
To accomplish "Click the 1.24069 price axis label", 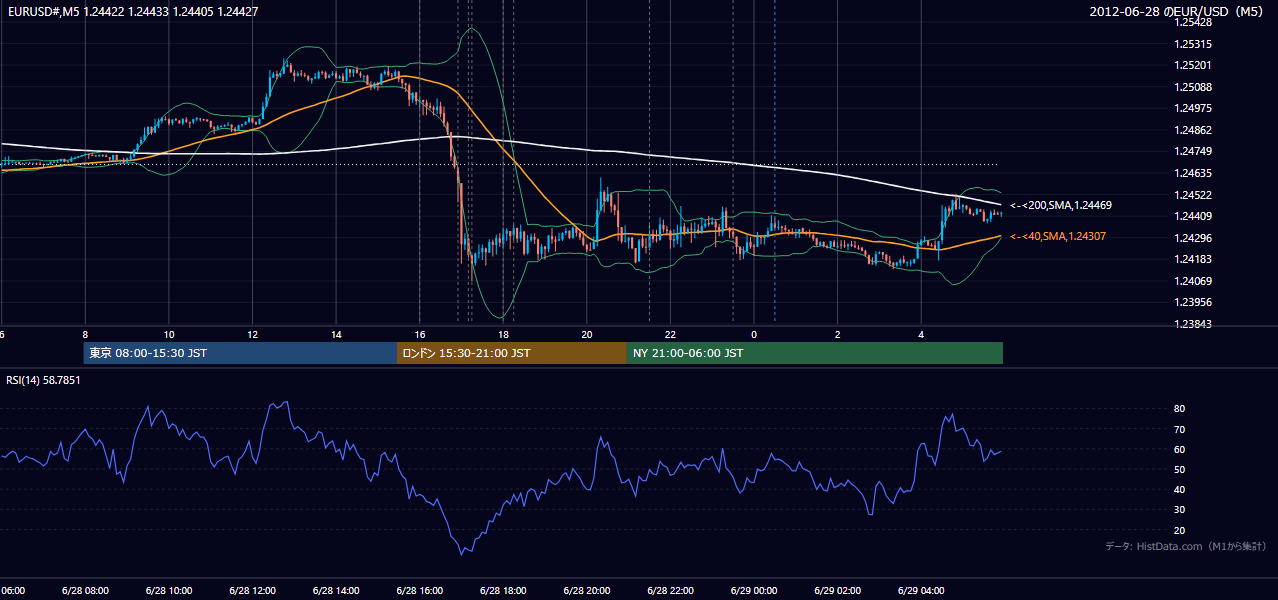I will 1193,281.
